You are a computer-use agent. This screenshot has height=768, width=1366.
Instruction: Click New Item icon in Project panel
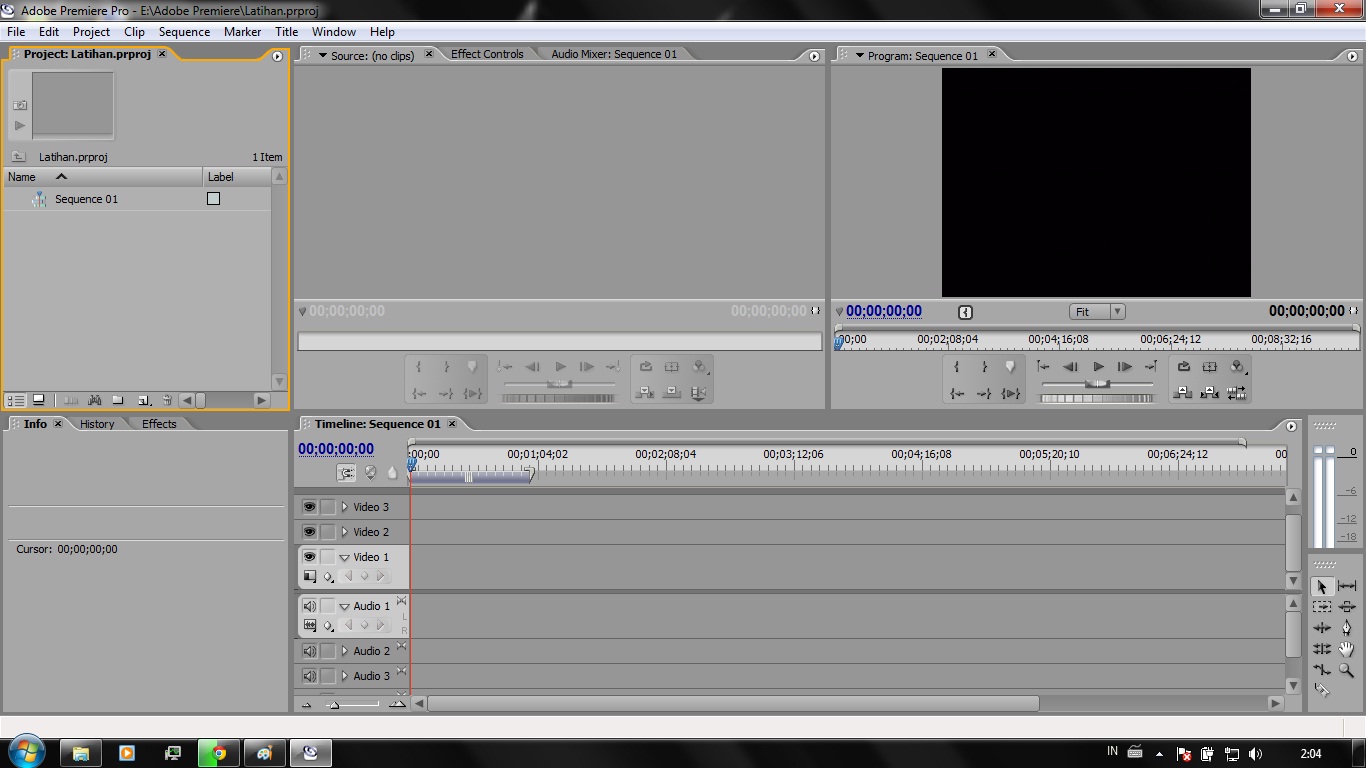[x=143, y=400]
